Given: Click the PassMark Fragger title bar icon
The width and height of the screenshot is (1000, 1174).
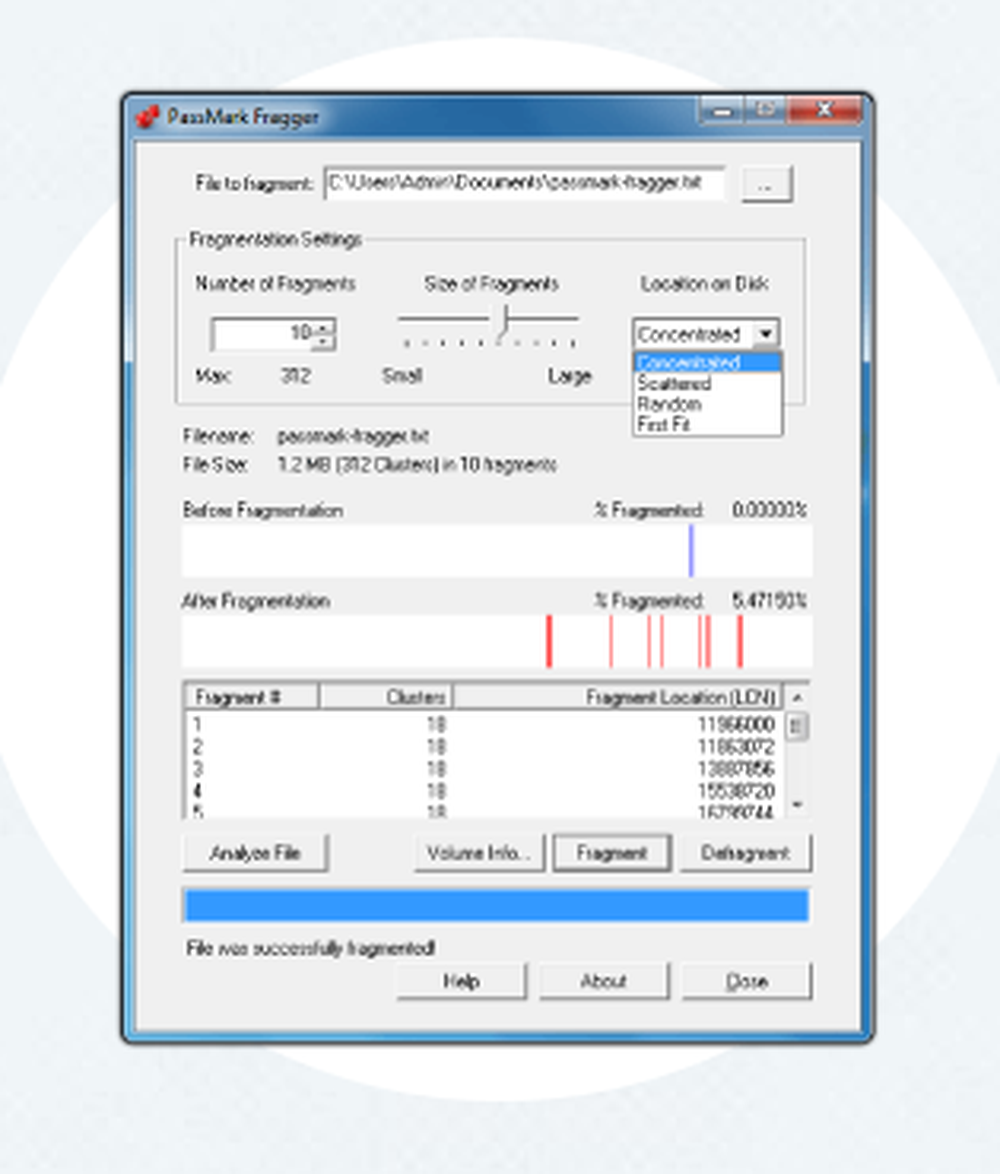Looking at the screenshot, I should [147, 117].
